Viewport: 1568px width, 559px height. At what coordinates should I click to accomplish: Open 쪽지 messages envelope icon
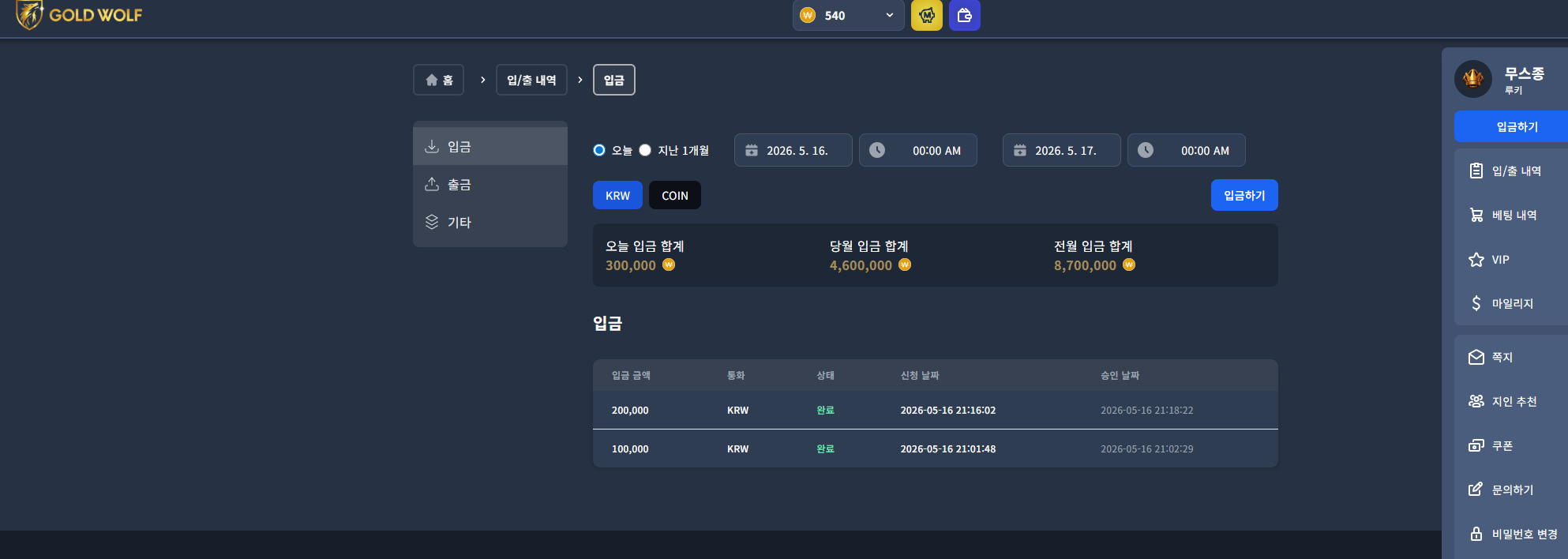click(x=1476, y=358)
